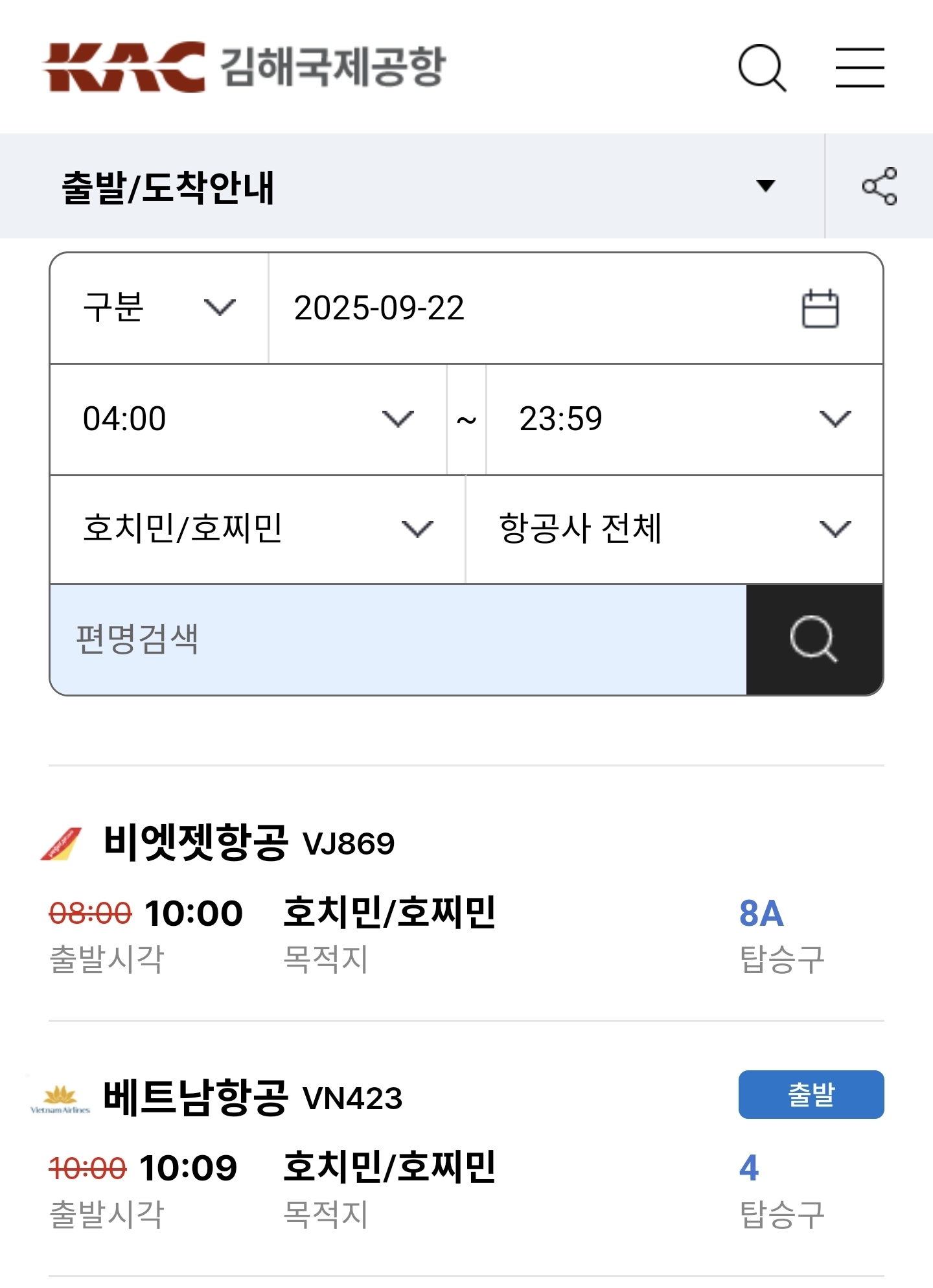Expand the 출발/도착안내 page dropdown
This screenshot has width=933, height=1288.
pyautogui.click(x=765, y=187)
